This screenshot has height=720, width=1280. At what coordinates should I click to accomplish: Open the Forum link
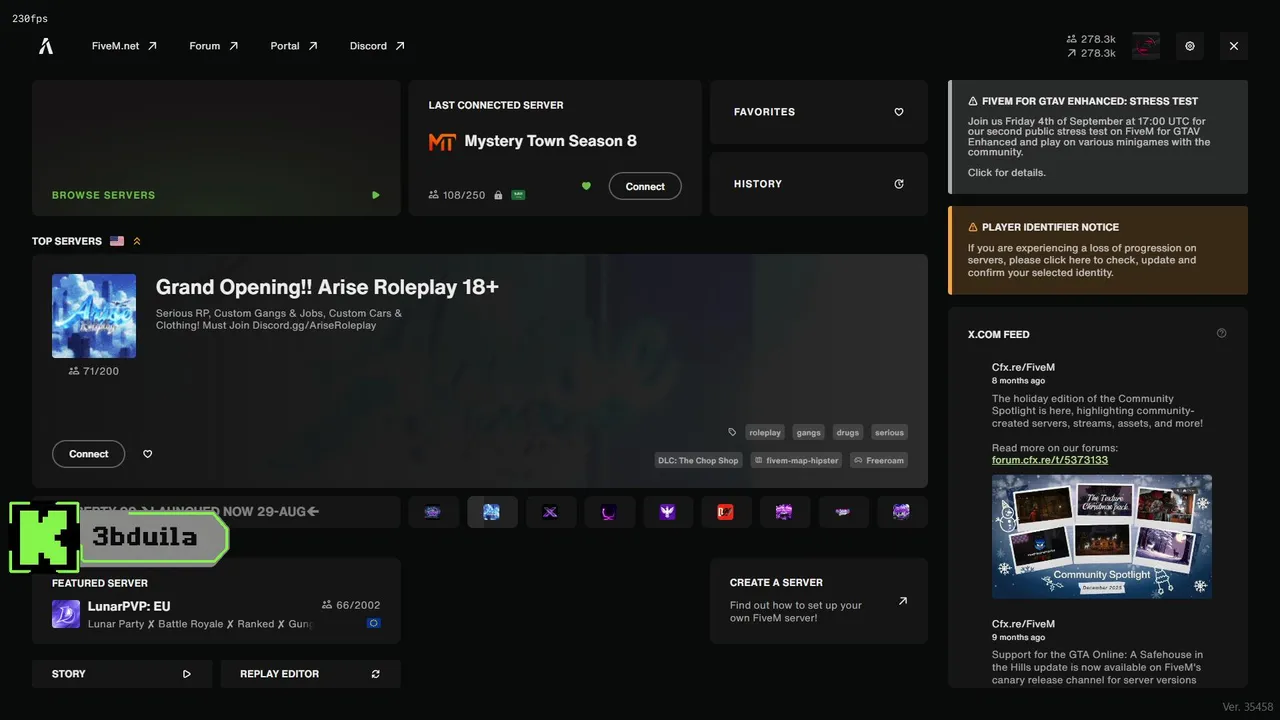(x=214, y=46)
